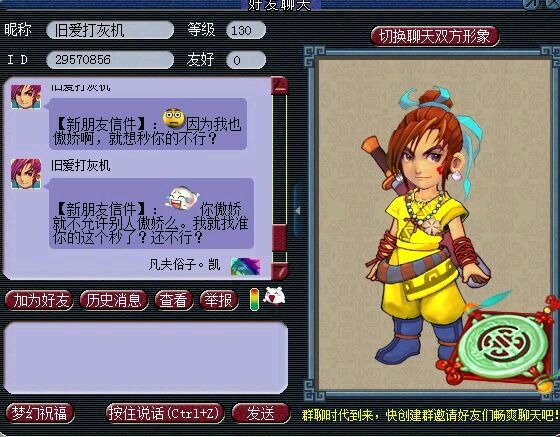The width and height of the screenshot is (560, 437).
Task: Open 历史消息 message history
Action: tap(114, 300)
